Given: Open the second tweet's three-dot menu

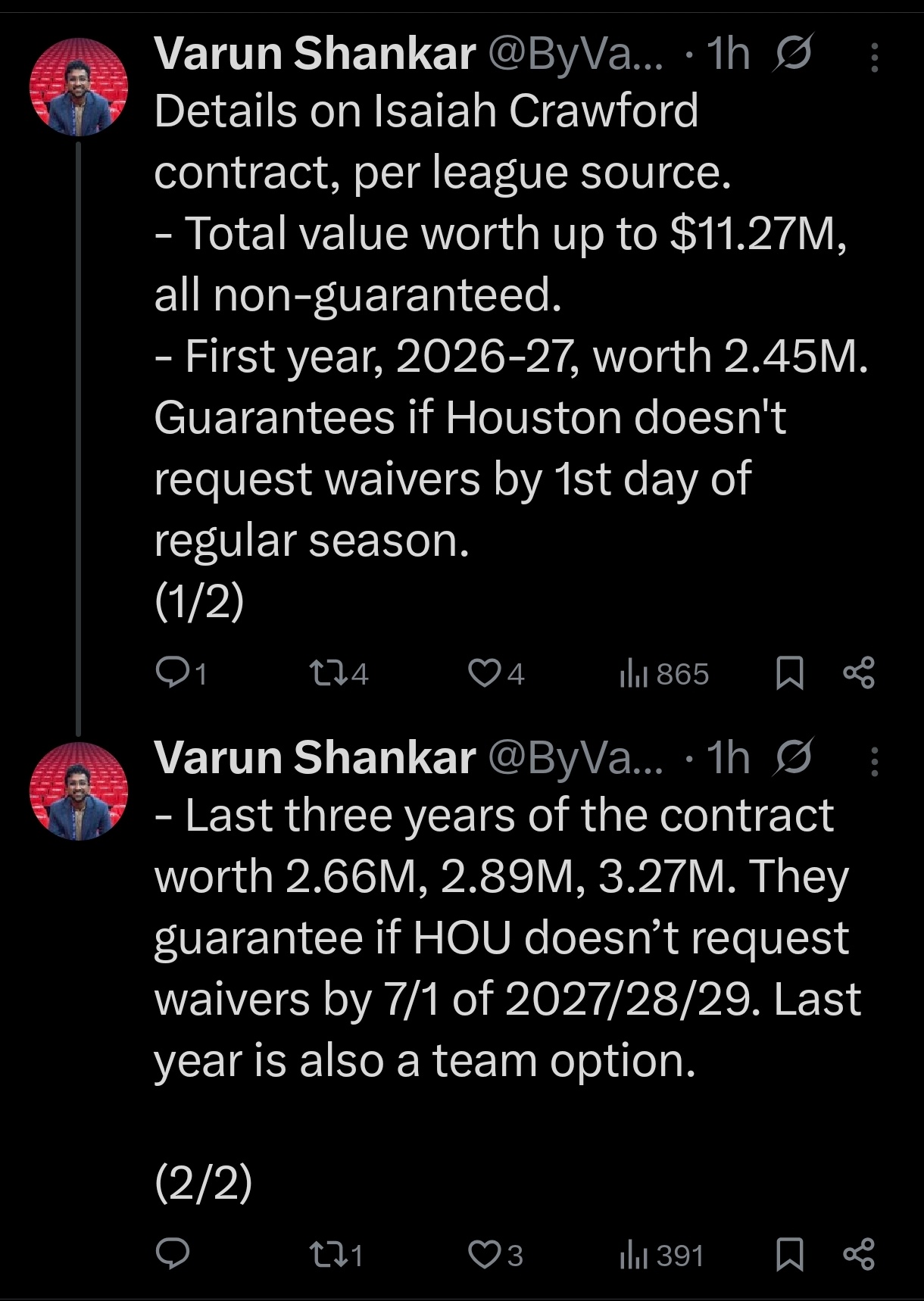Looking at the screenshot, I should point(875,761).
